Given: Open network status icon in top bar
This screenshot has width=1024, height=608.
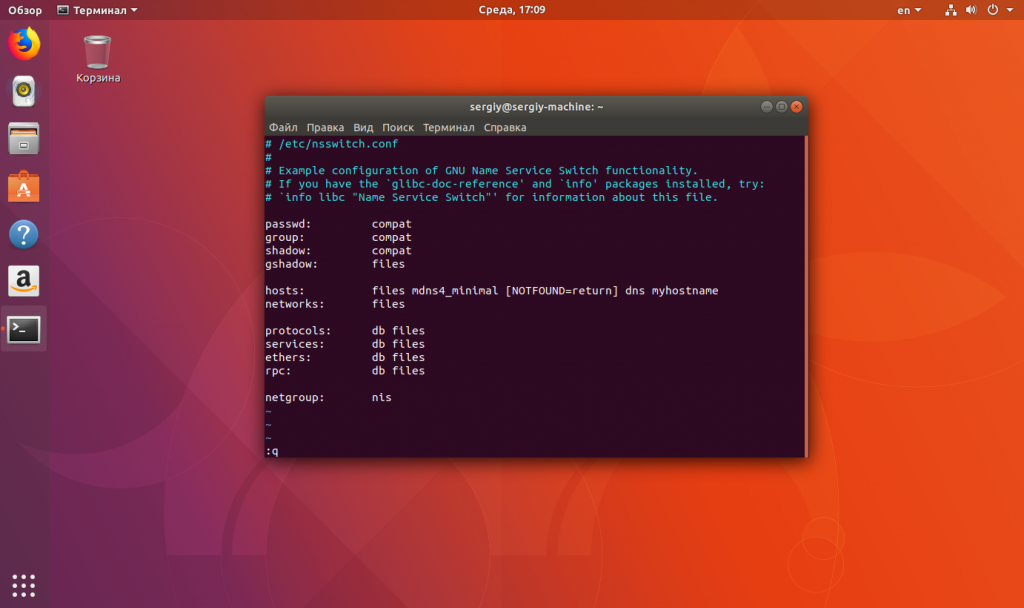Looking at the screenshot, I should 950,10.
